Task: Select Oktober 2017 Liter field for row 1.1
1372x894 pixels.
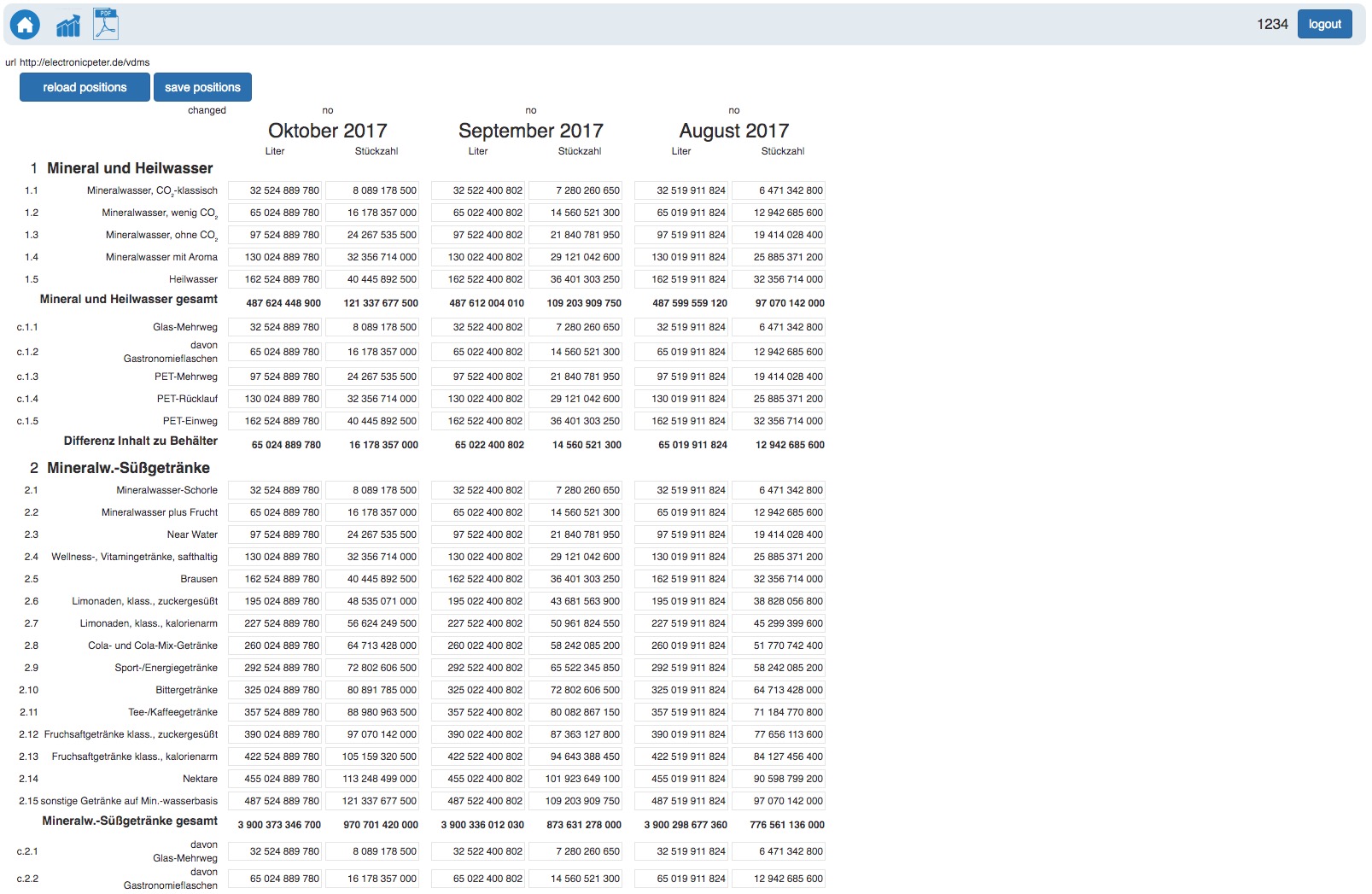Action: click(x=275, y=190)
